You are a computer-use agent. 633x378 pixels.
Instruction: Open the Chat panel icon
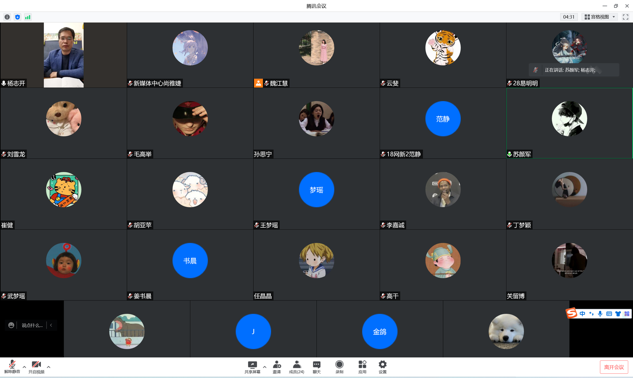316,367
